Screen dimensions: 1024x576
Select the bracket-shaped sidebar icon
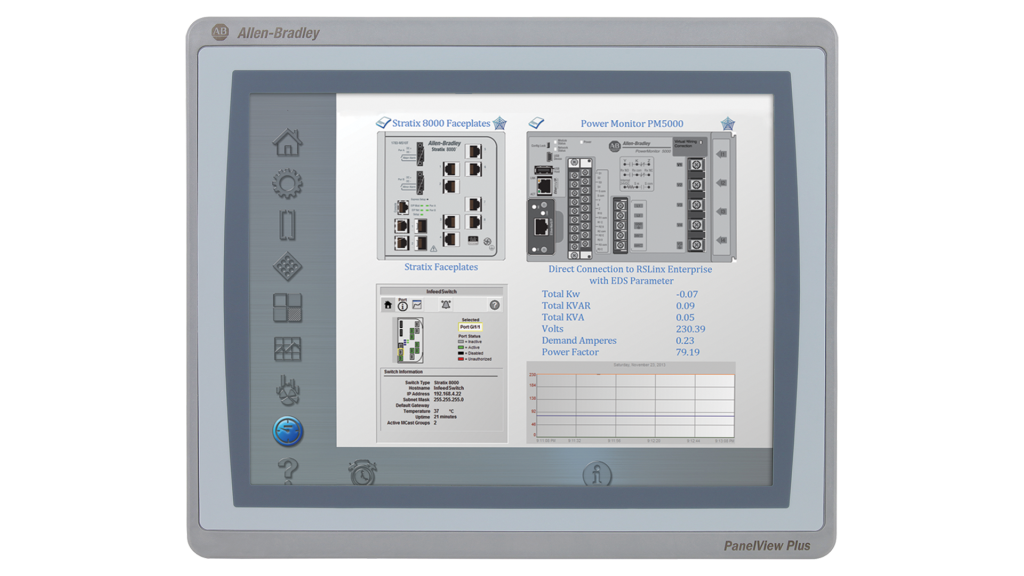click(x=287, y=225)
